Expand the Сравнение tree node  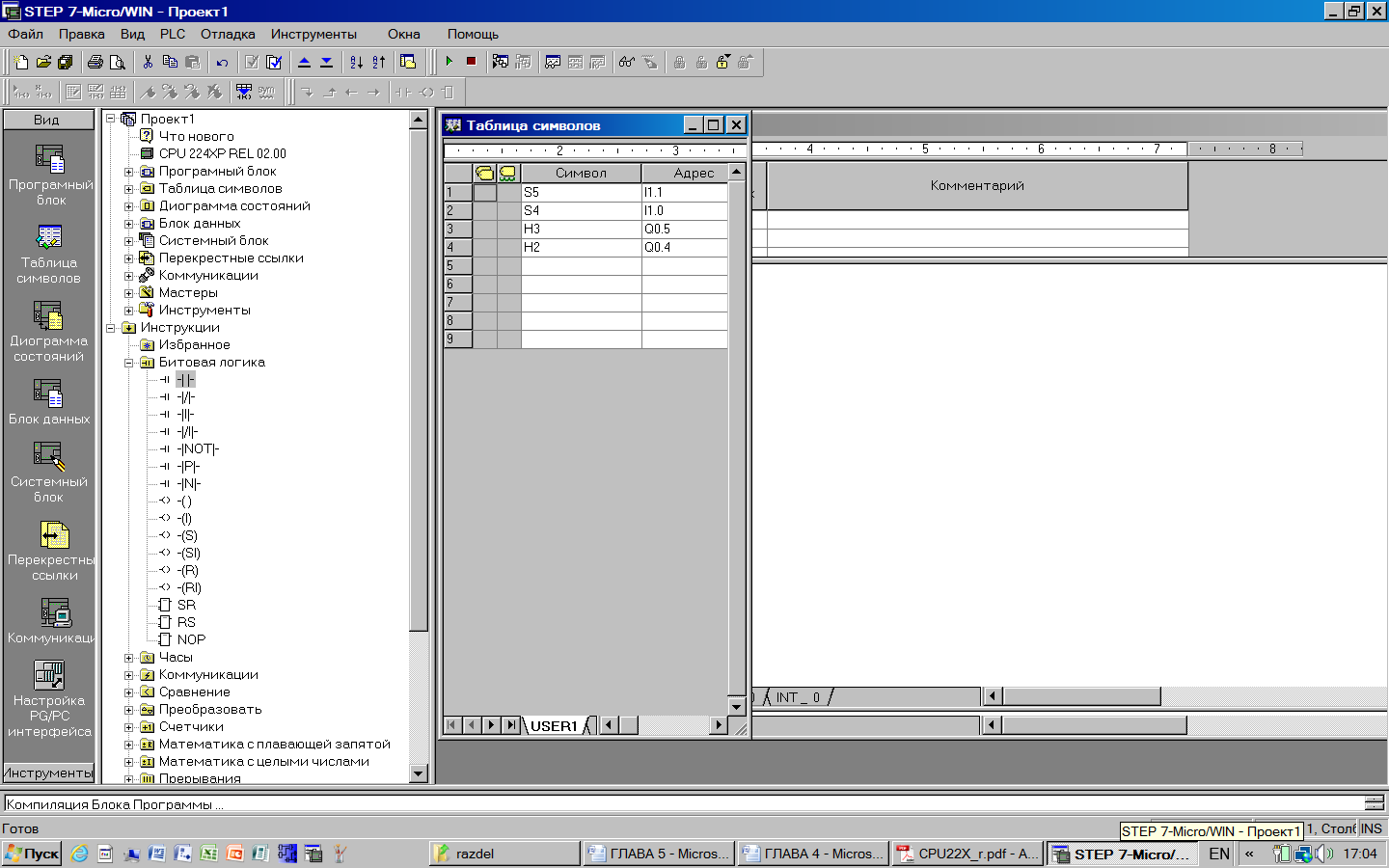pyautogui.click(x=128, y=692)
